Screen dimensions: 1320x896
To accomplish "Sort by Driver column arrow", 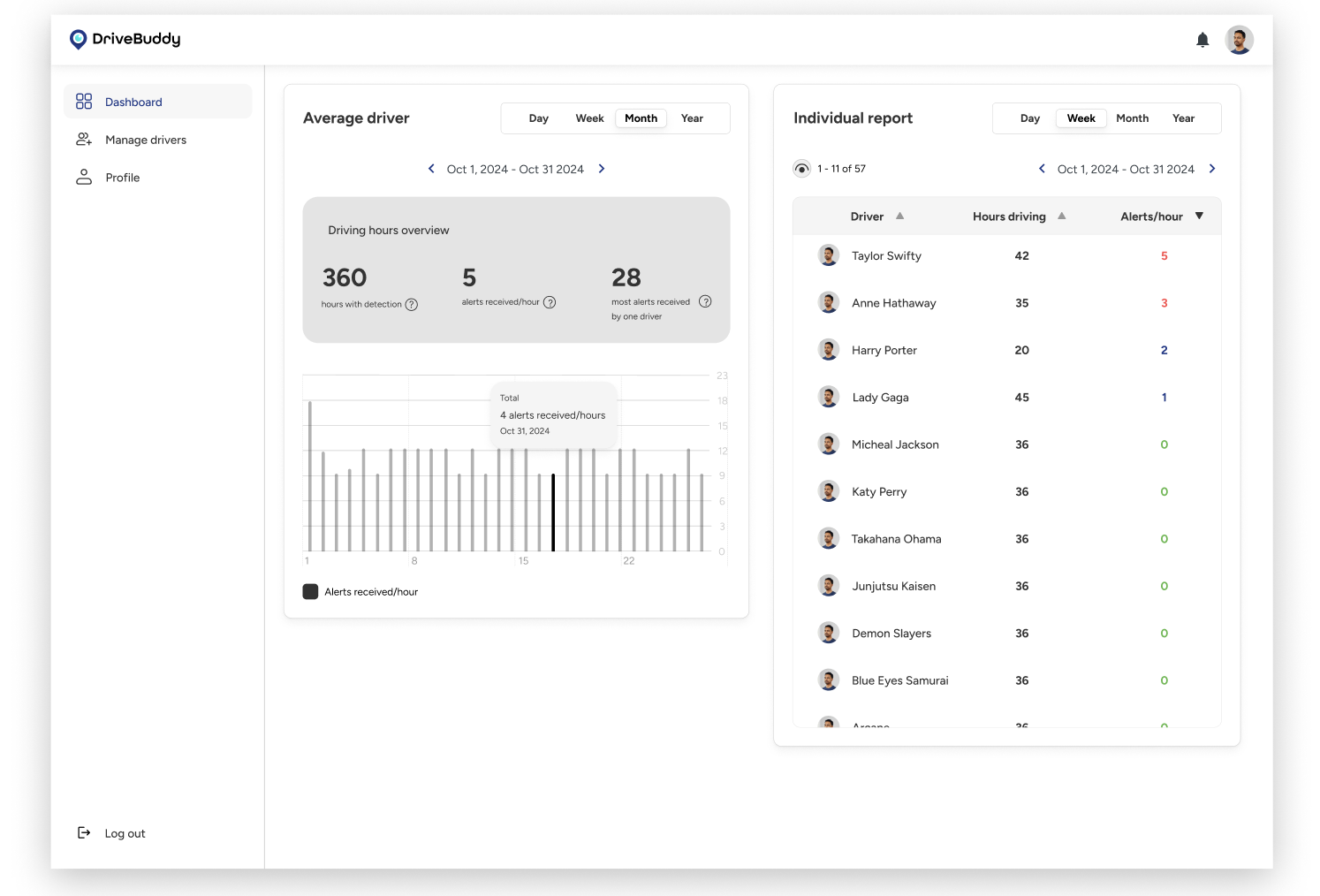I will [899, 216].
